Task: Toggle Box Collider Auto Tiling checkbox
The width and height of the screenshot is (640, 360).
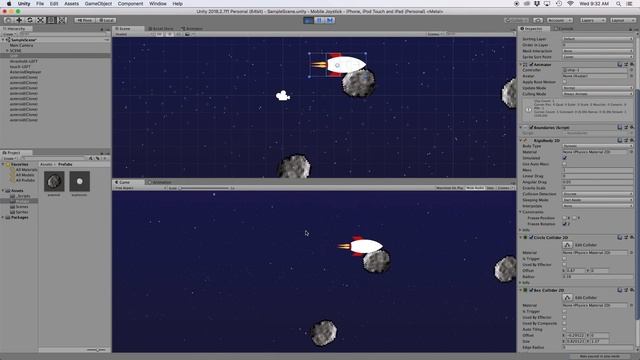Action: 564,329
